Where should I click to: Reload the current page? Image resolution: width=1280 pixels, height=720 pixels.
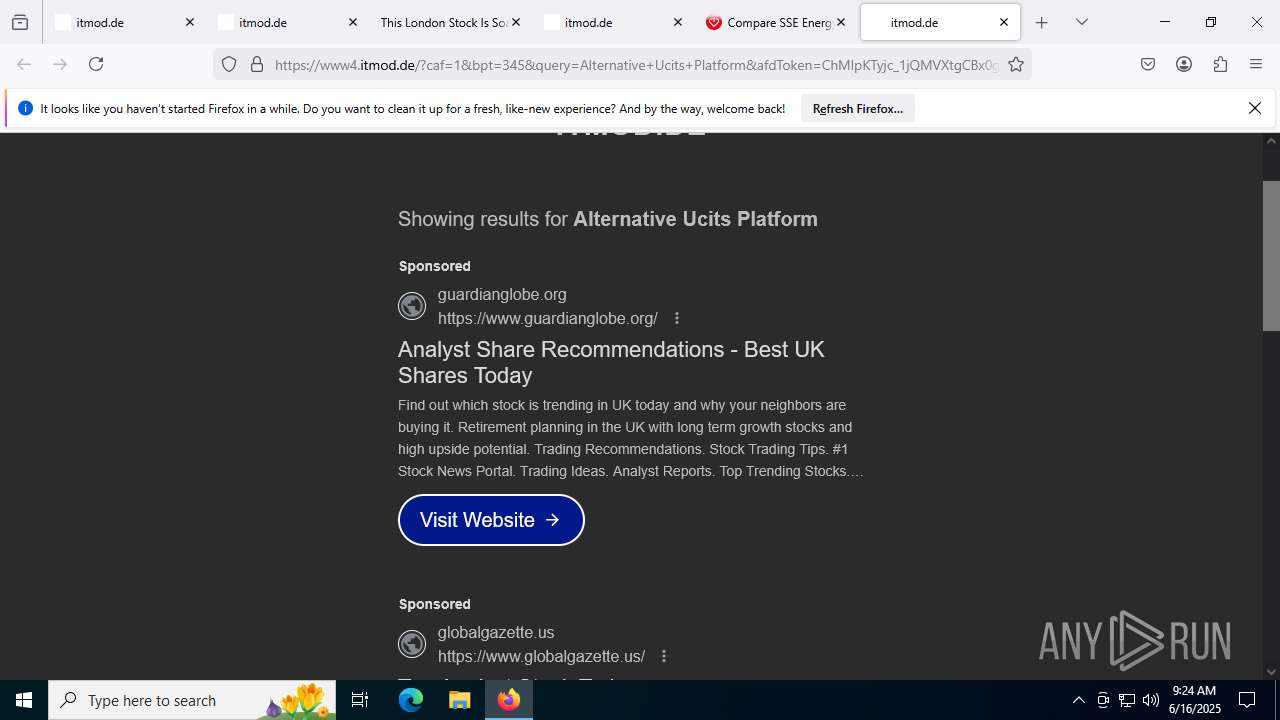[96, 64]
